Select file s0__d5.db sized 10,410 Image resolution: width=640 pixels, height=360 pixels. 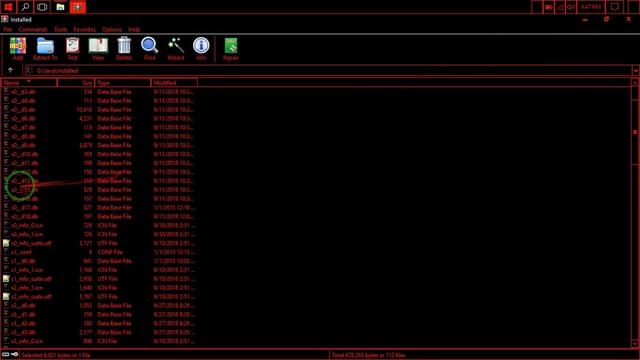(x=23, y=110)
